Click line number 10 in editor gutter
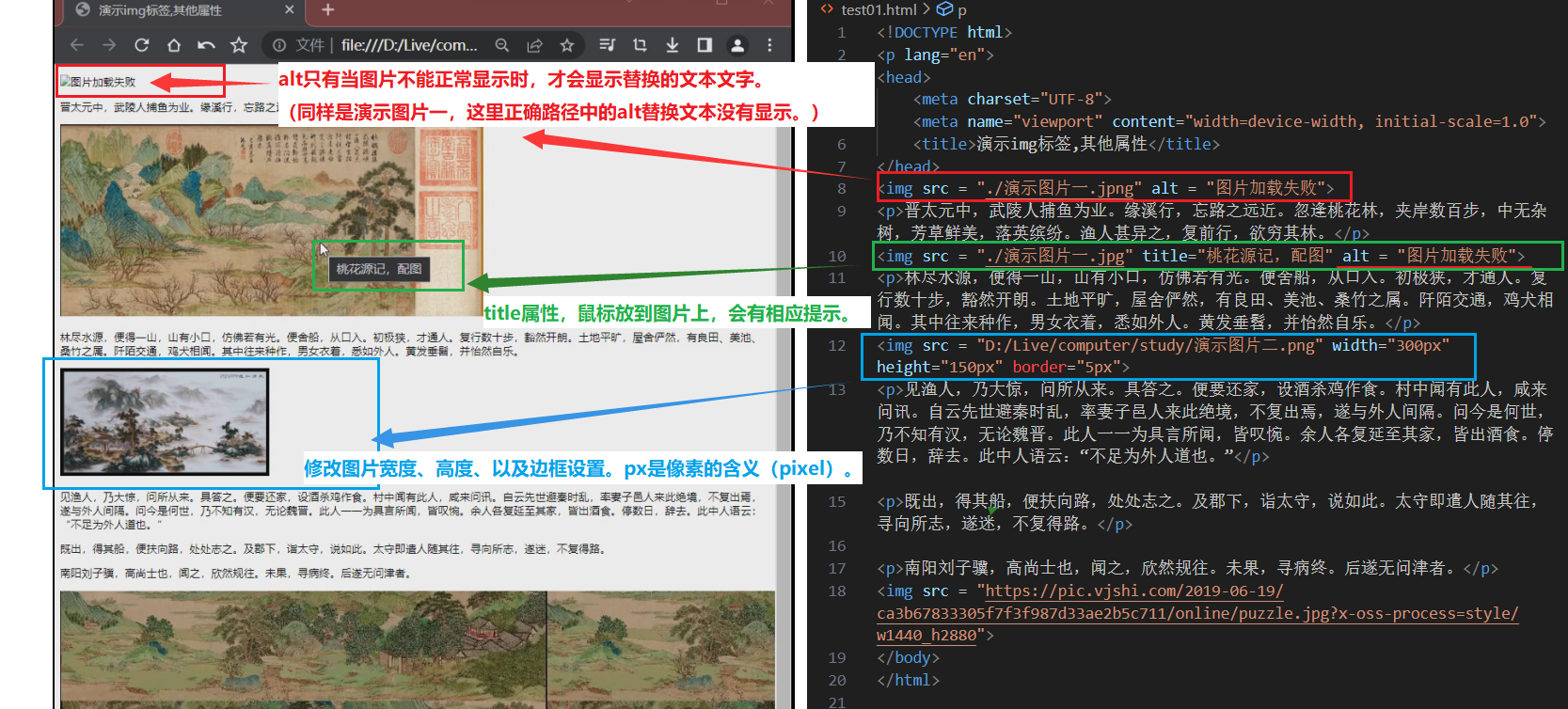 coord(837,257)
